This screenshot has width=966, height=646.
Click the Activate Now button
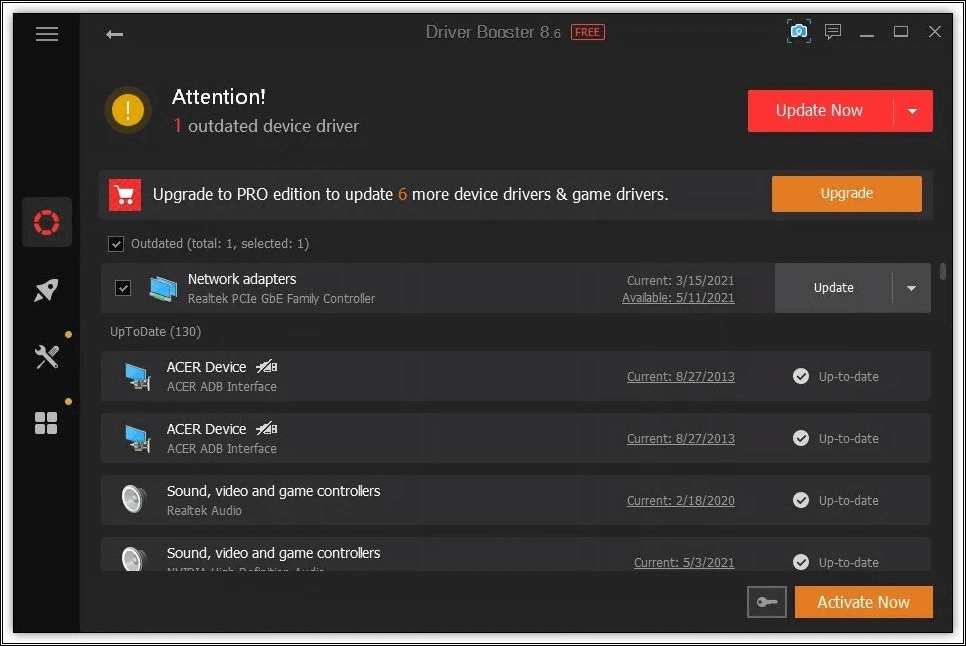864,602
